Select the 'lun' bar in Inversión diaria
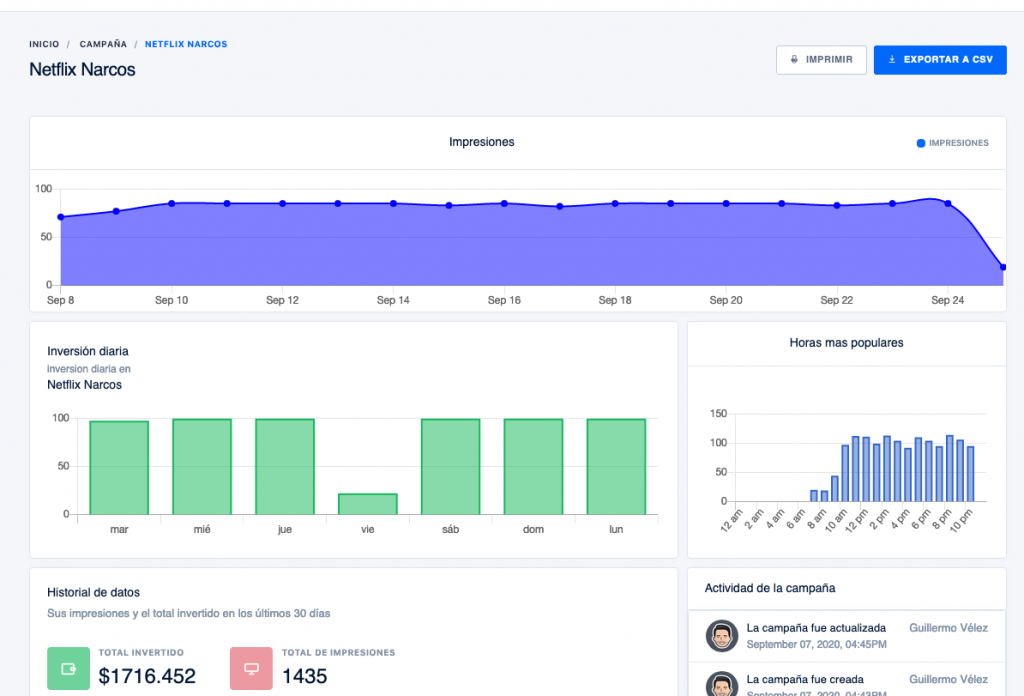Screen dimensions: 1024x696 coord(616,466)
